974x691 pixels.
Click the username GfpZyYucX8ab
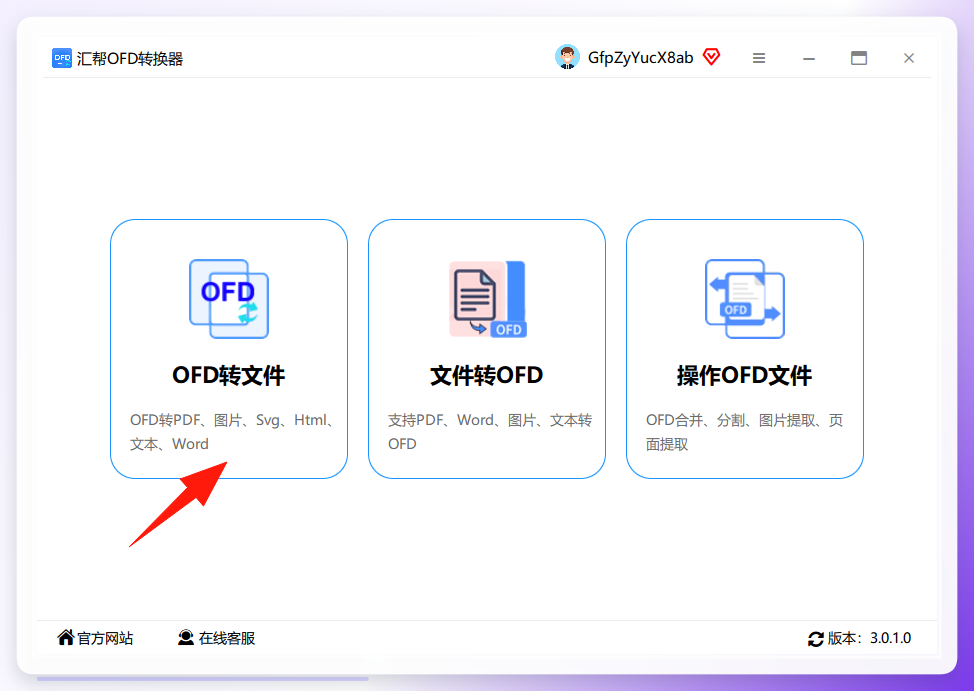pos(640,58)
